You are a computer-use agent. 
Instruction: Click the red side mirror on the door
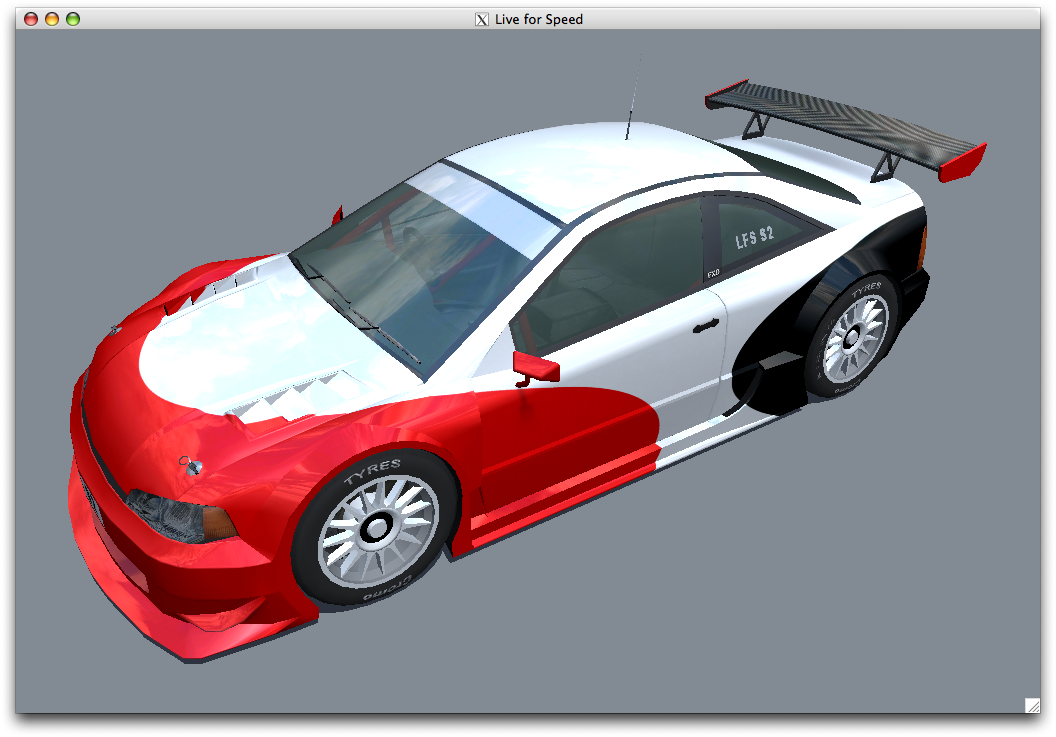pos(535,368)
